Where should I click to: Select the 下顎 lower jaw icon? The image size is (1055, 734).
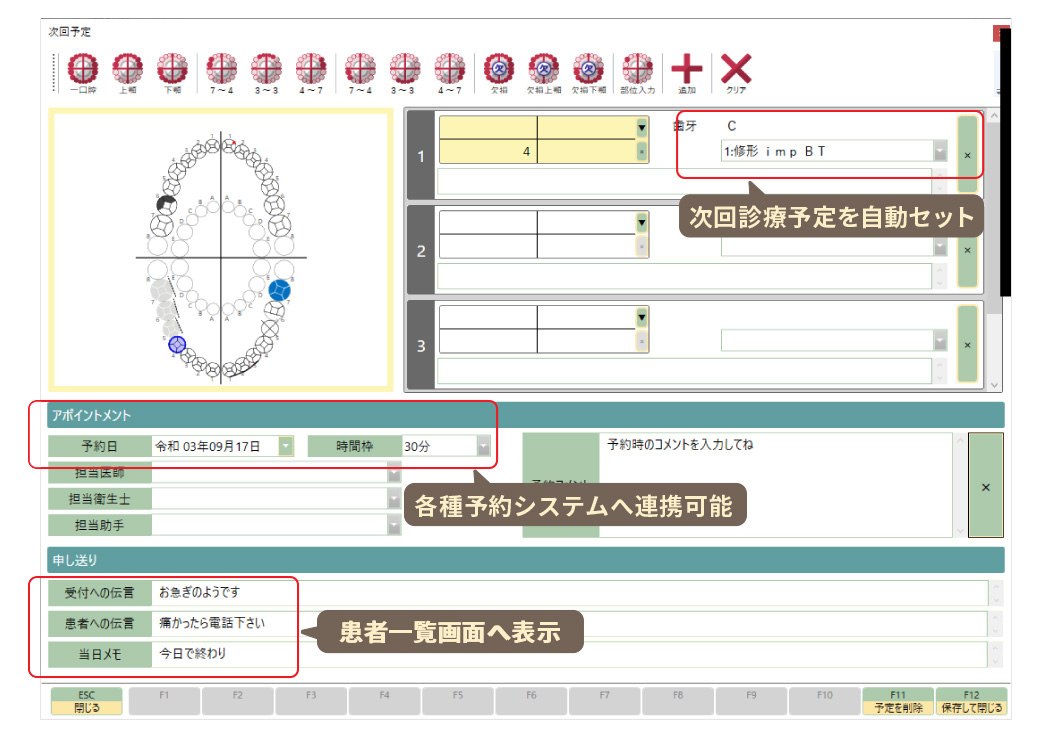[173, 70]
